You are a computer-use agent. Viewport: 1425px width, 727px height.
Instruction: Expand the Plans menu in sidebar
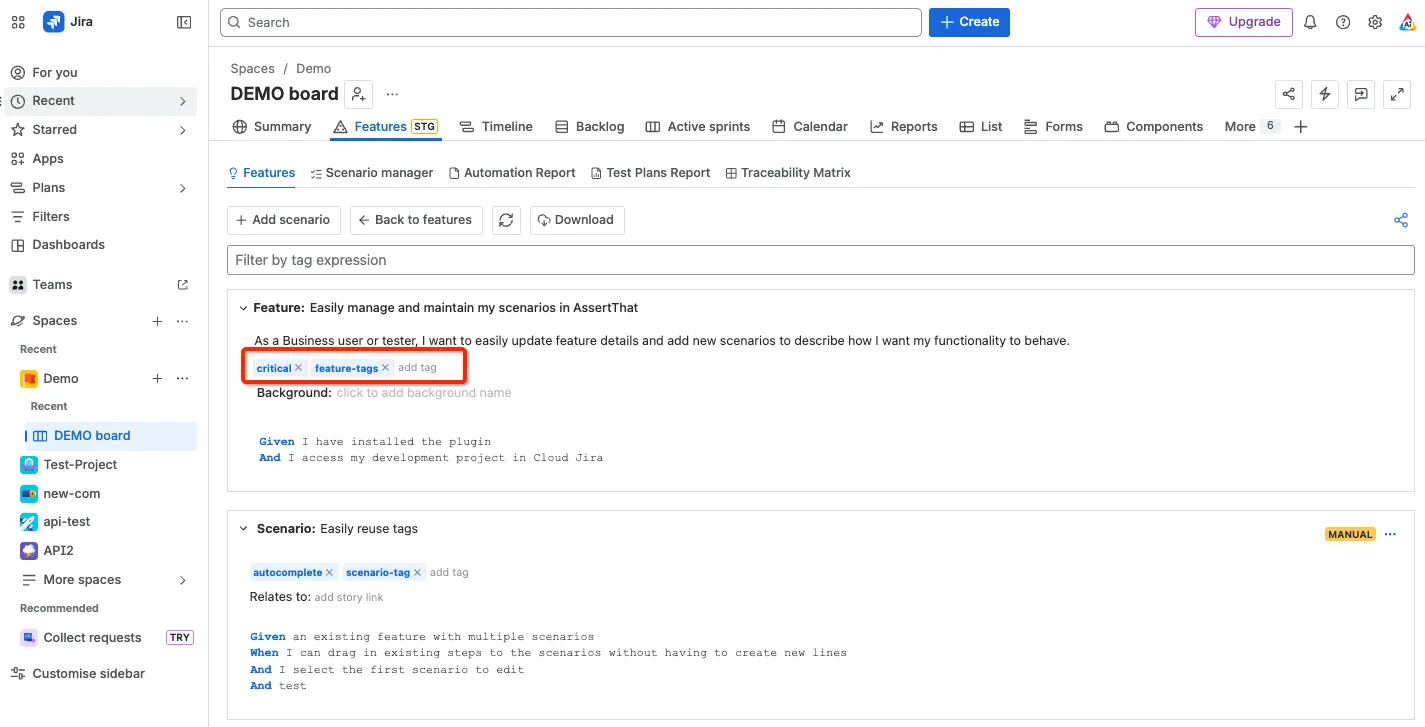tap(183, 188)
